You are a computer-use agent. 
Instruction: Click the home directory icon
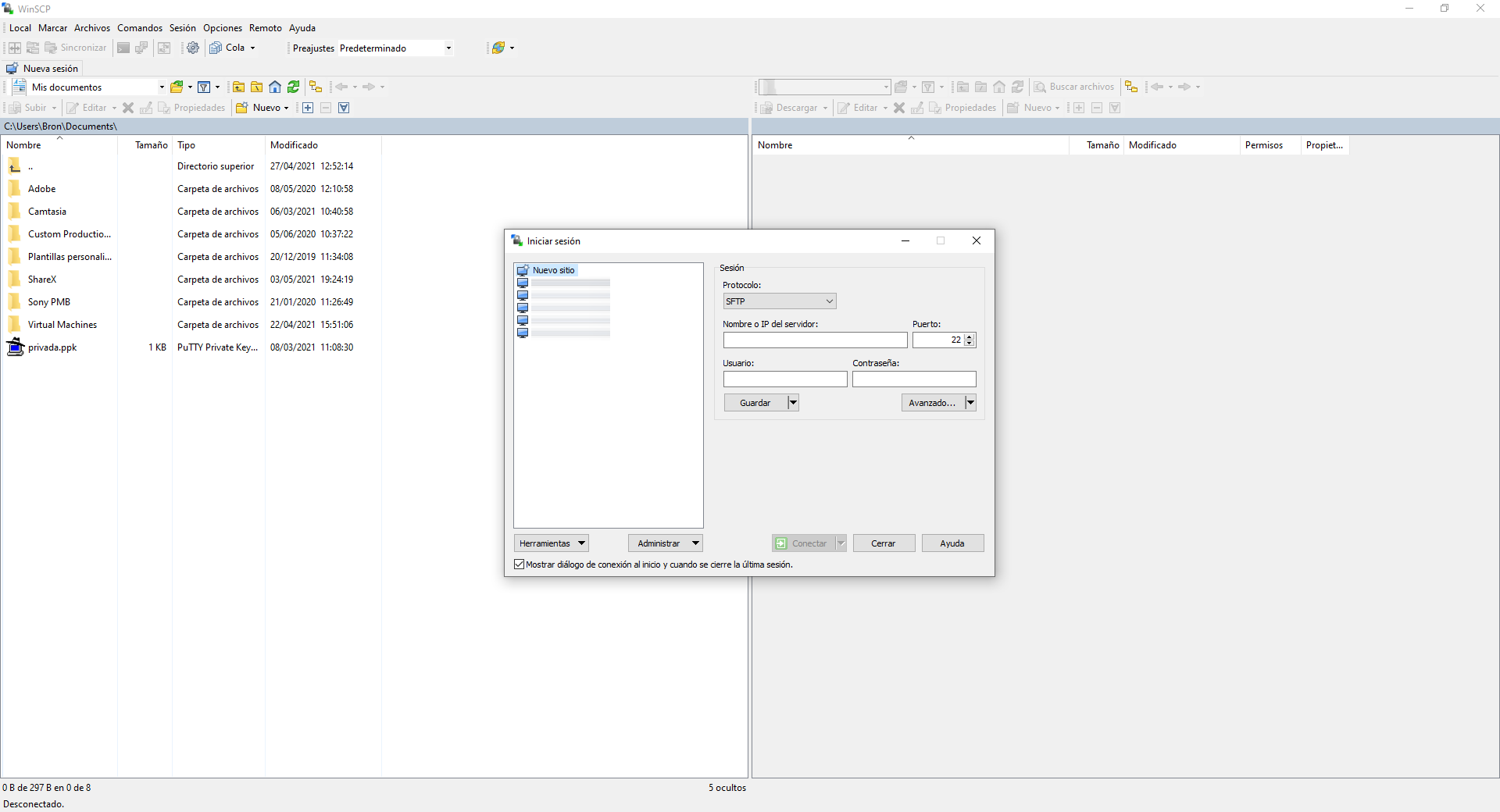coord(275,87)
